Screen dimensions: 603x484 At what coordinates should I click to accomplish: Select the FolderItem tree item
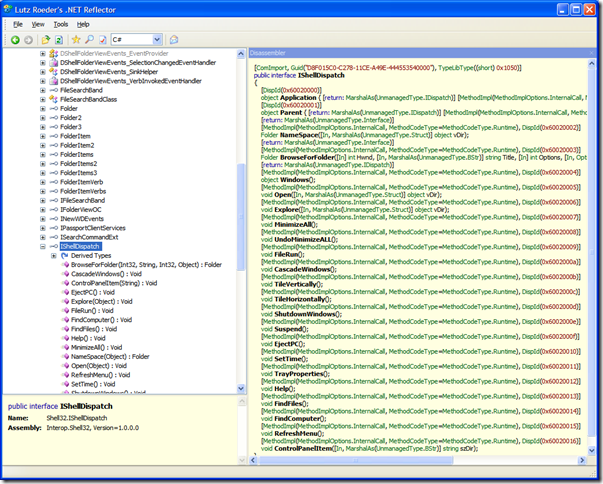[x=75, y=136]
